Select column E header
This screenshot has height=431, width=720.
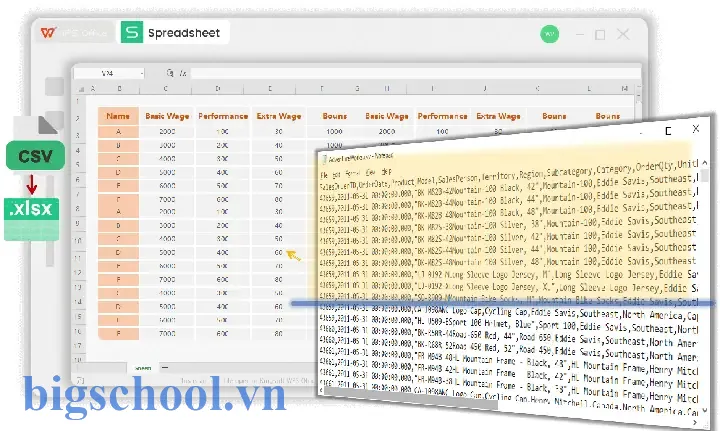(x=270, y=89)
